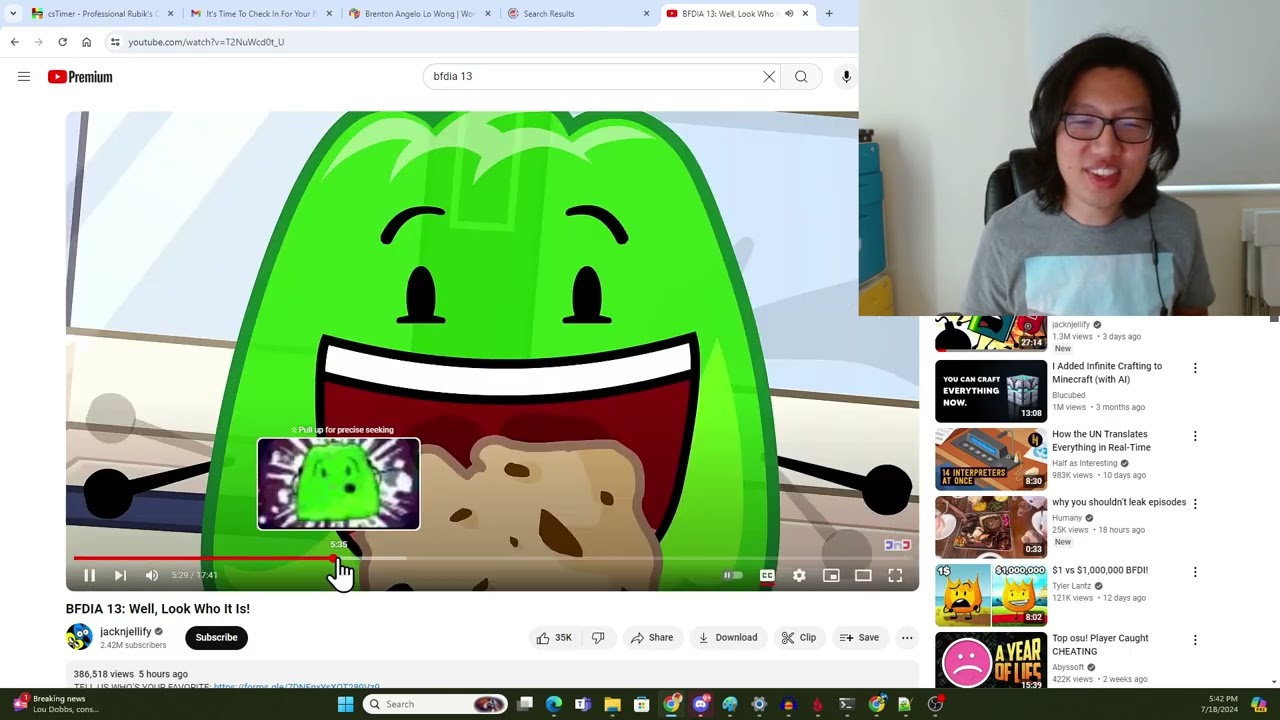
Task: Open YouTube hamburger guide menu
Action: pyautogui.click(x=24, y=77)
